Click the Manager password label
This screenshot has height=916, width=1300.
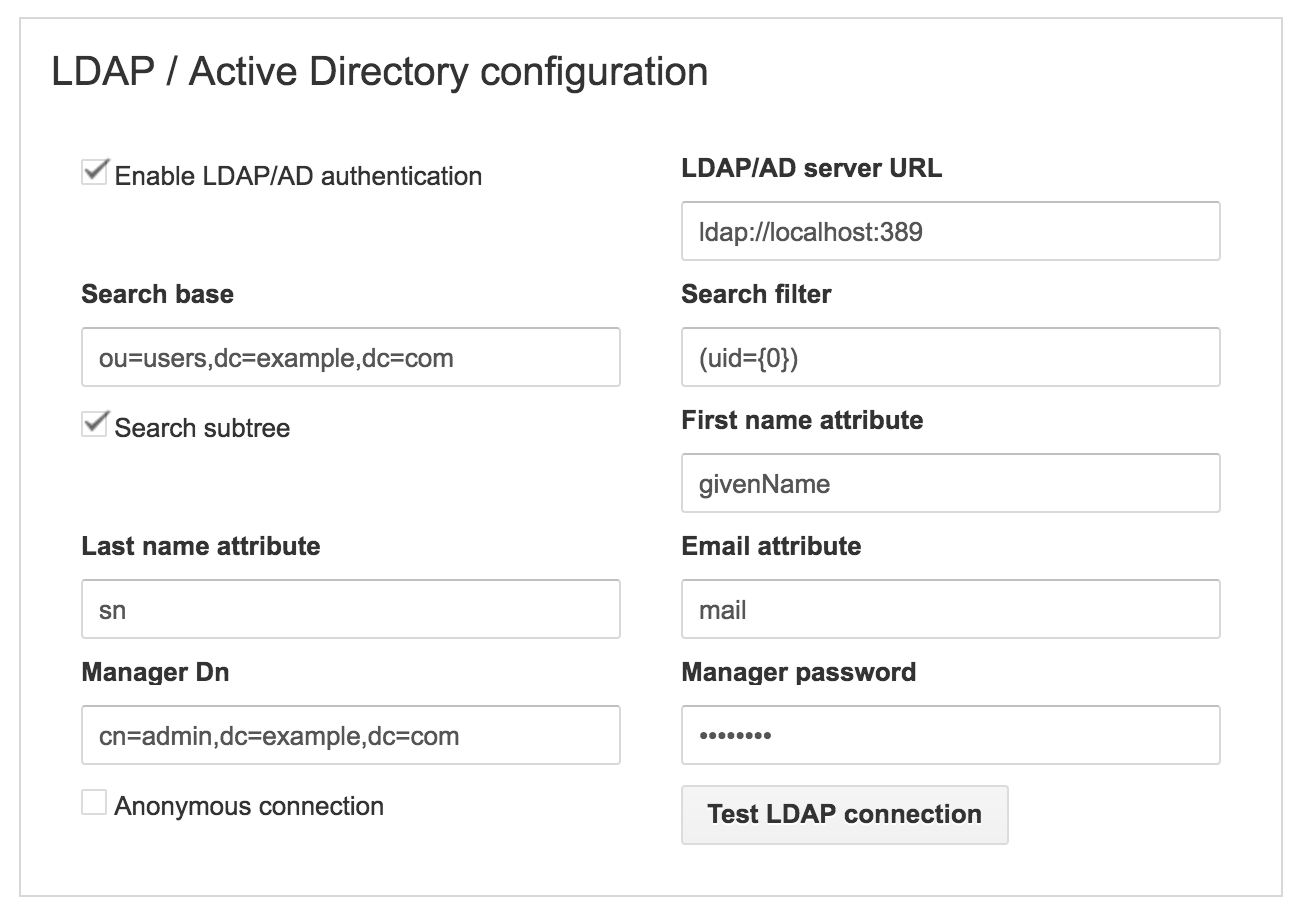point(797,672)
